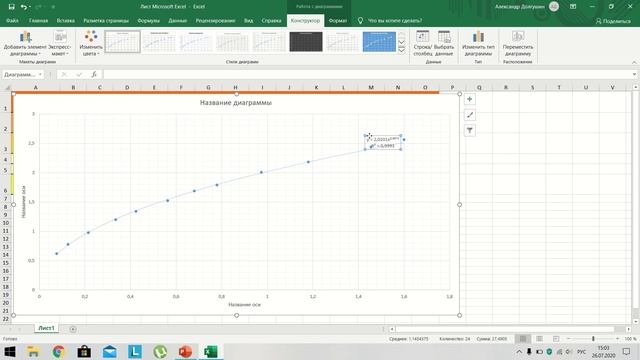Open Add Chart Element menu
640x360 pixels.
pos(25,43)
